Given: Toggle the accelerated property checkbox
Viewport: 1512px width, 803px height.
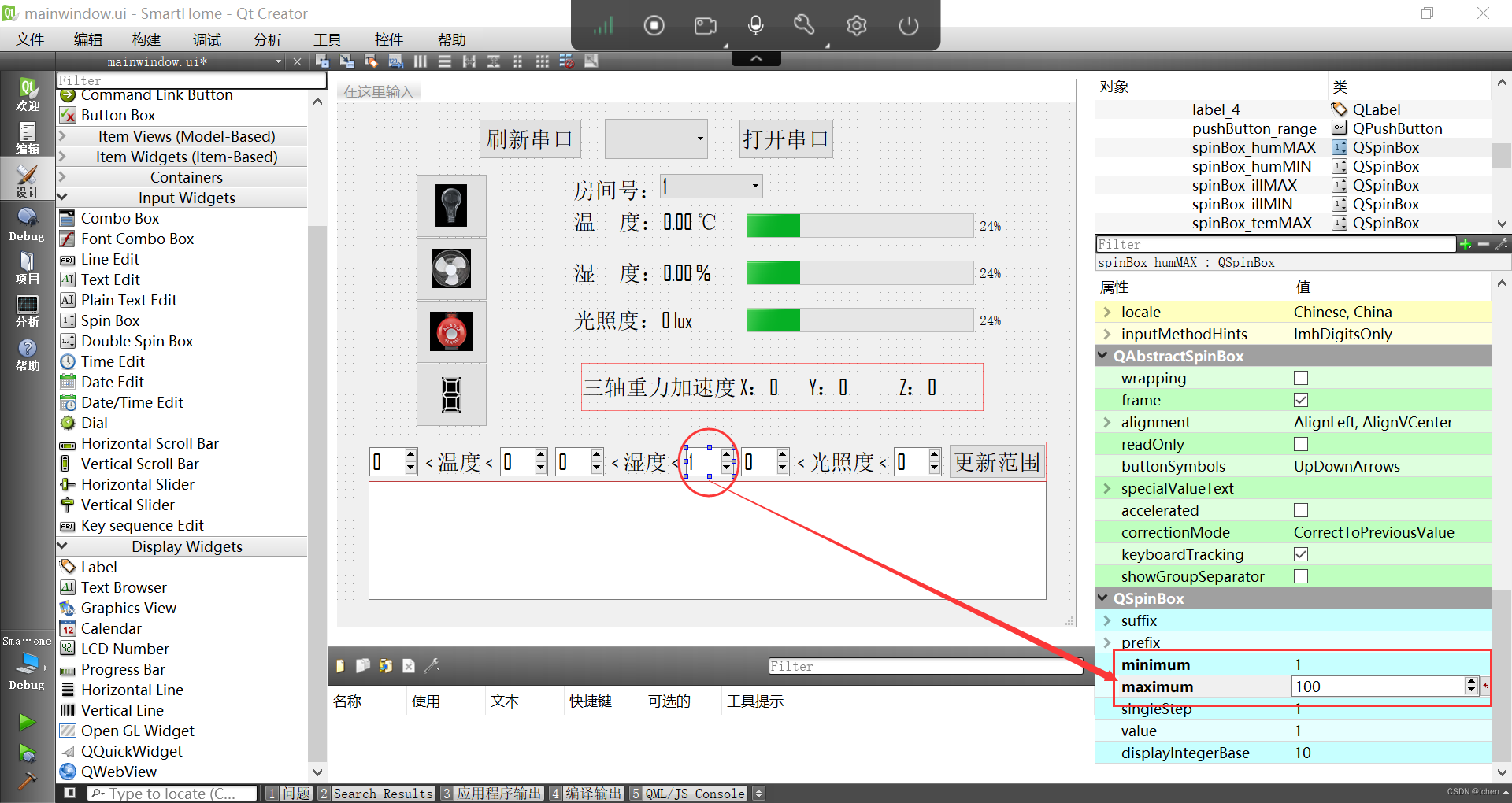Looking at the screenshot, I should click(1301, 510).
